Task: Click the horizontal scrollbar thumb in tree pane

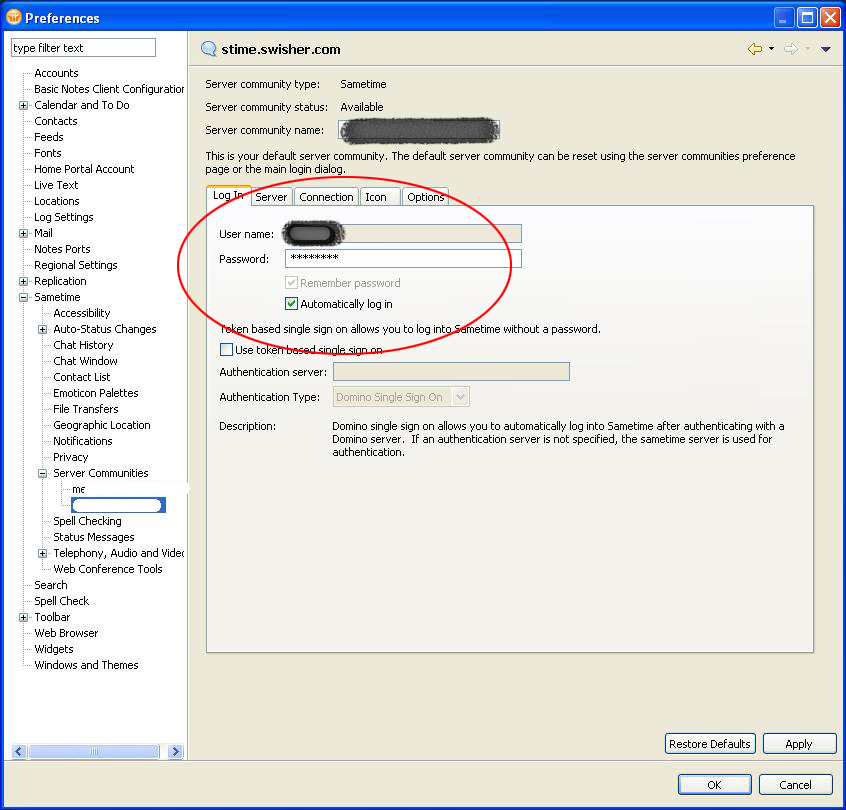Action: tap(94, 751)
